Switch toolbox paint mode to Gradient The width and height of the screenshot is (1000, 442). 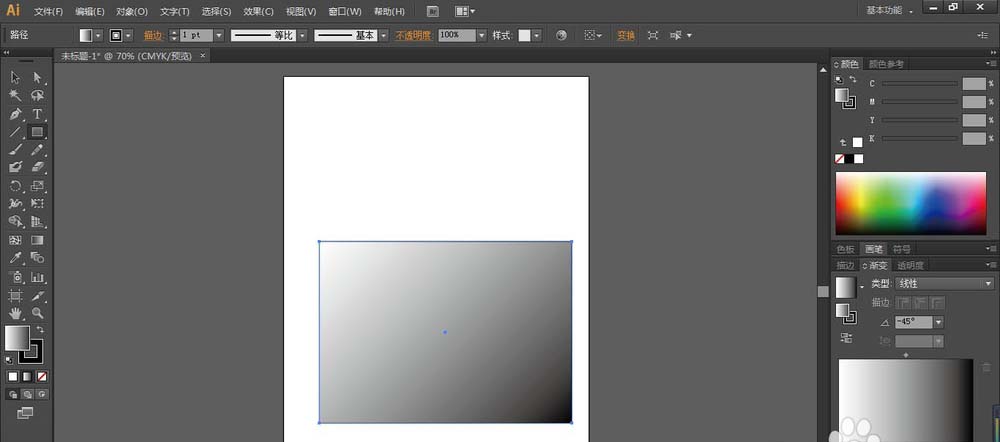(26, 377)
